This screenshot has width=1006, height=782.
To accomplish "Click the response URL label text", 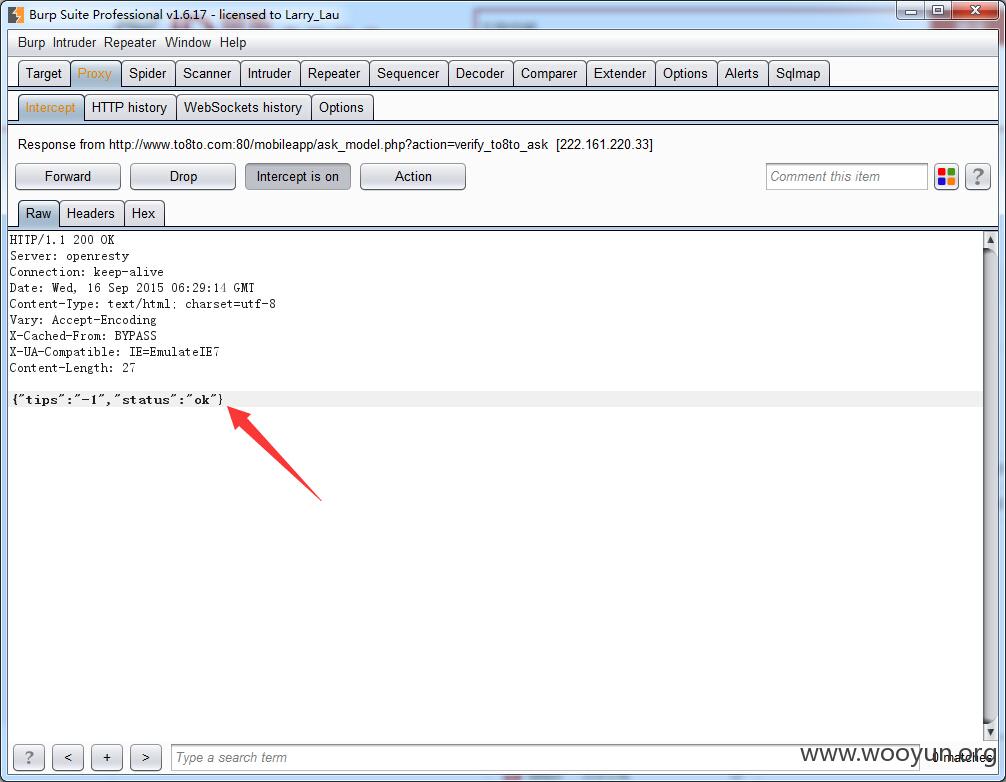I will [x=335, y=144].
